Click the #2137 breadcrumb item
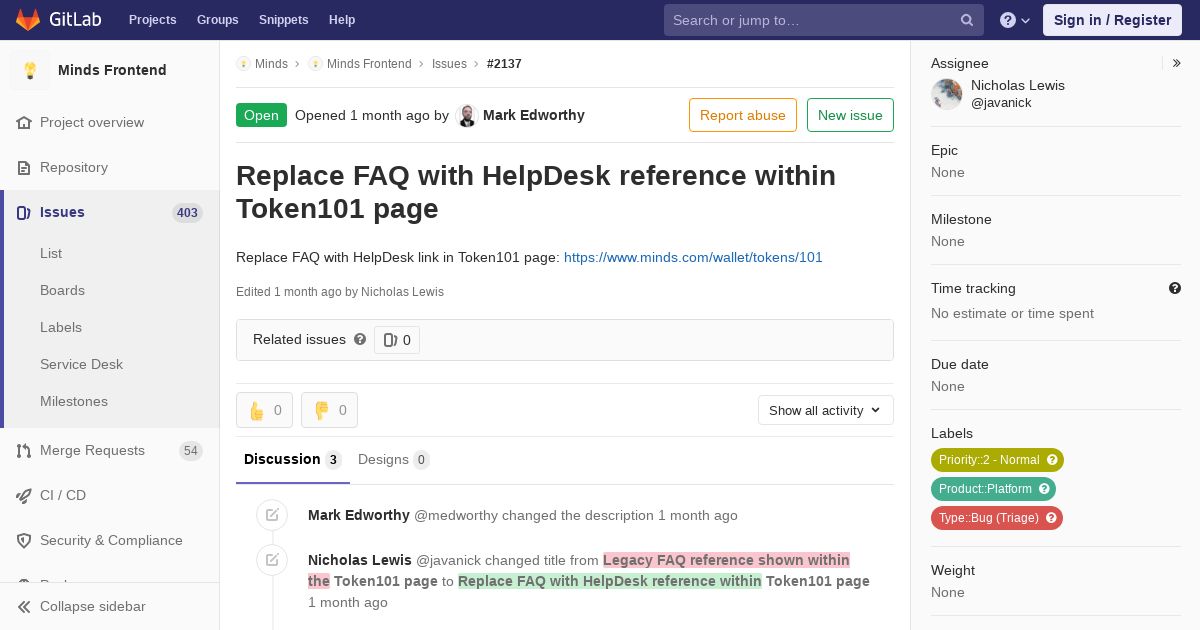Viewport: 1200px width, 630px height. point(504,63)
